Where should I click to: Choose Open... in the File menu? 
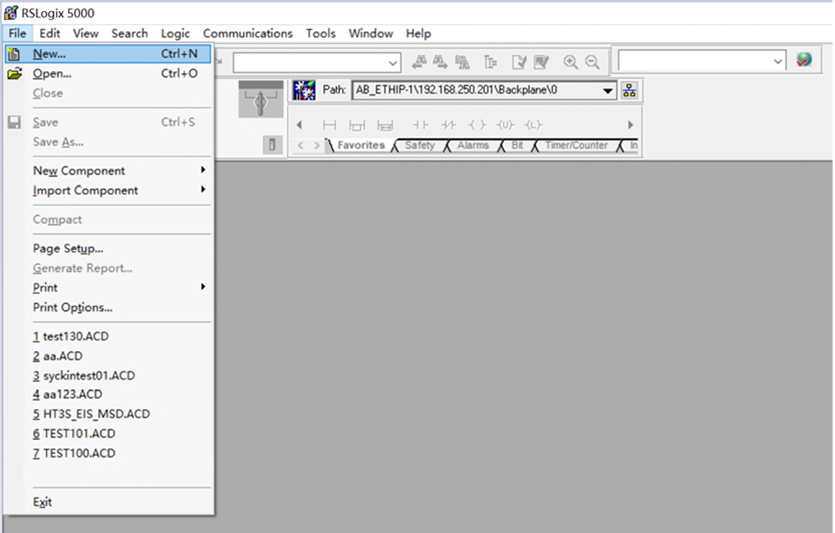52,73
